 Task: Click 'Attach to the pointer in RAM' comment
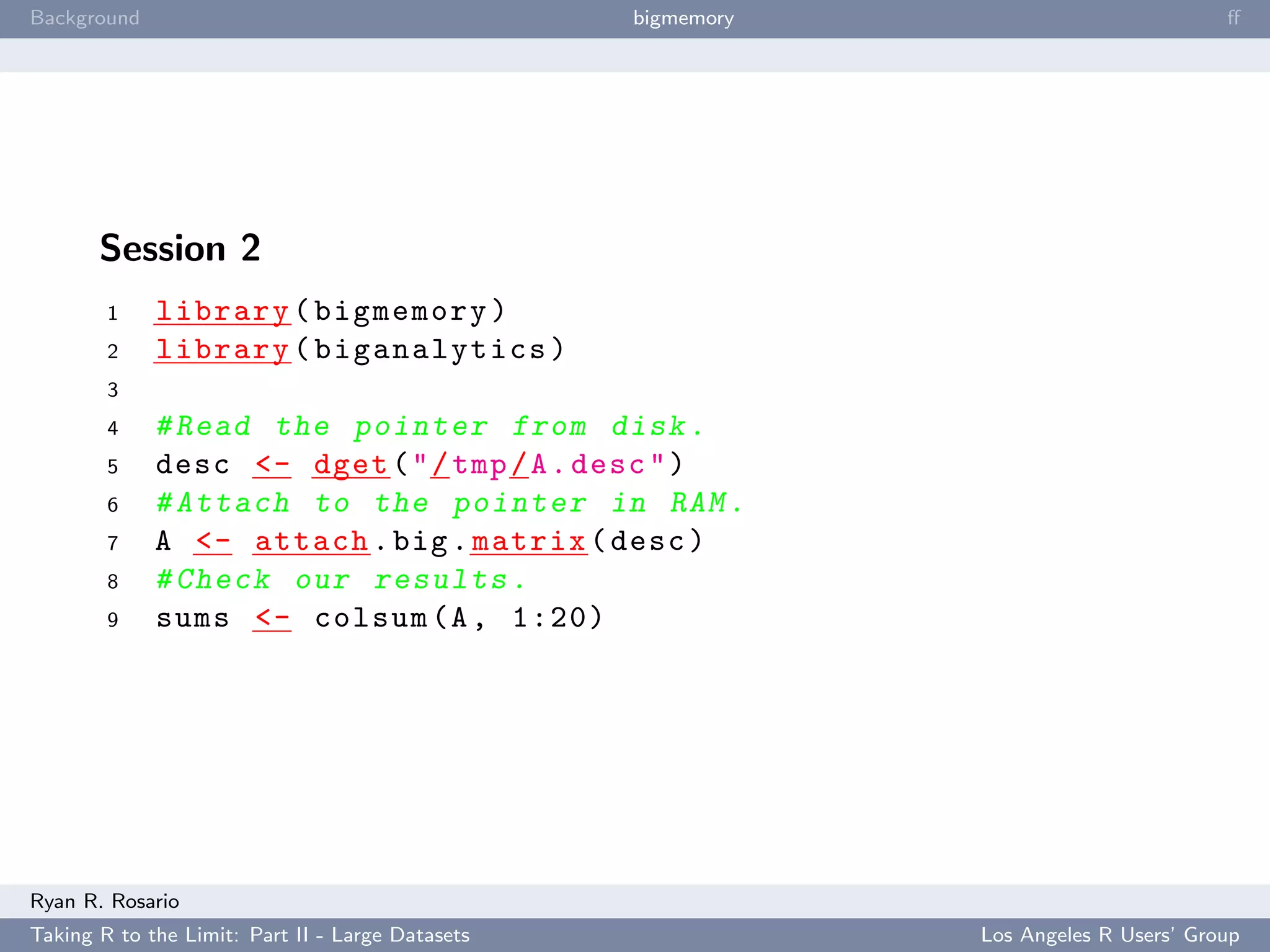coord(450,503)
